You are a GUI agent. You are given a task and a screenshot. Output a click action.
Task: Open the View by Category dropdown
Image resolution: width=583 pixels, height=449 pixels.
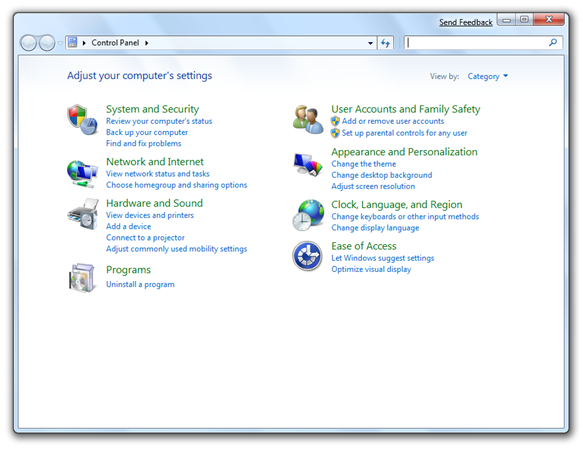tap(487, 76)
